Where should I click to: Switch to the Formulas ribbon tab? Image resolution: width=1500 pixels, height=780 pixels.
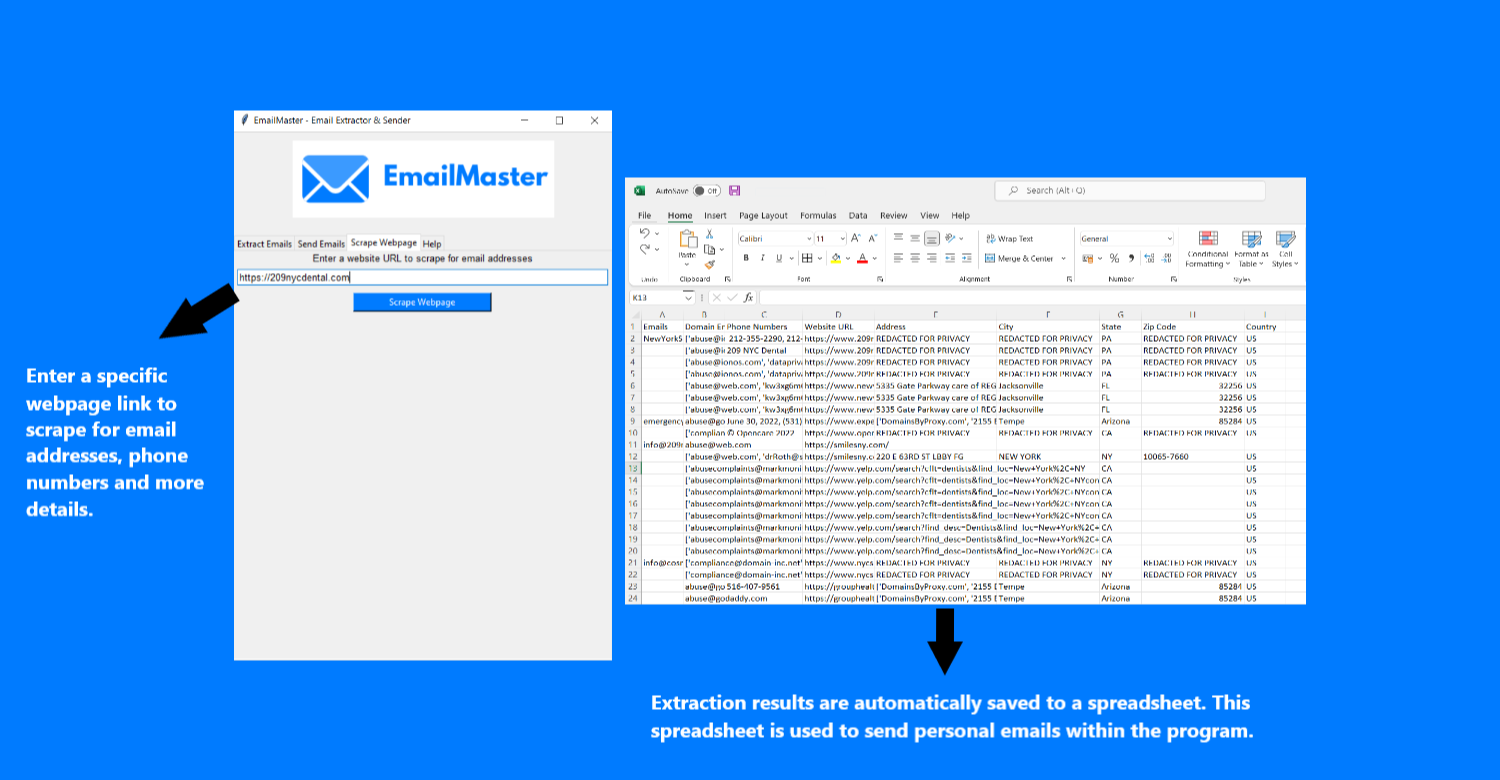click(818, 215)
